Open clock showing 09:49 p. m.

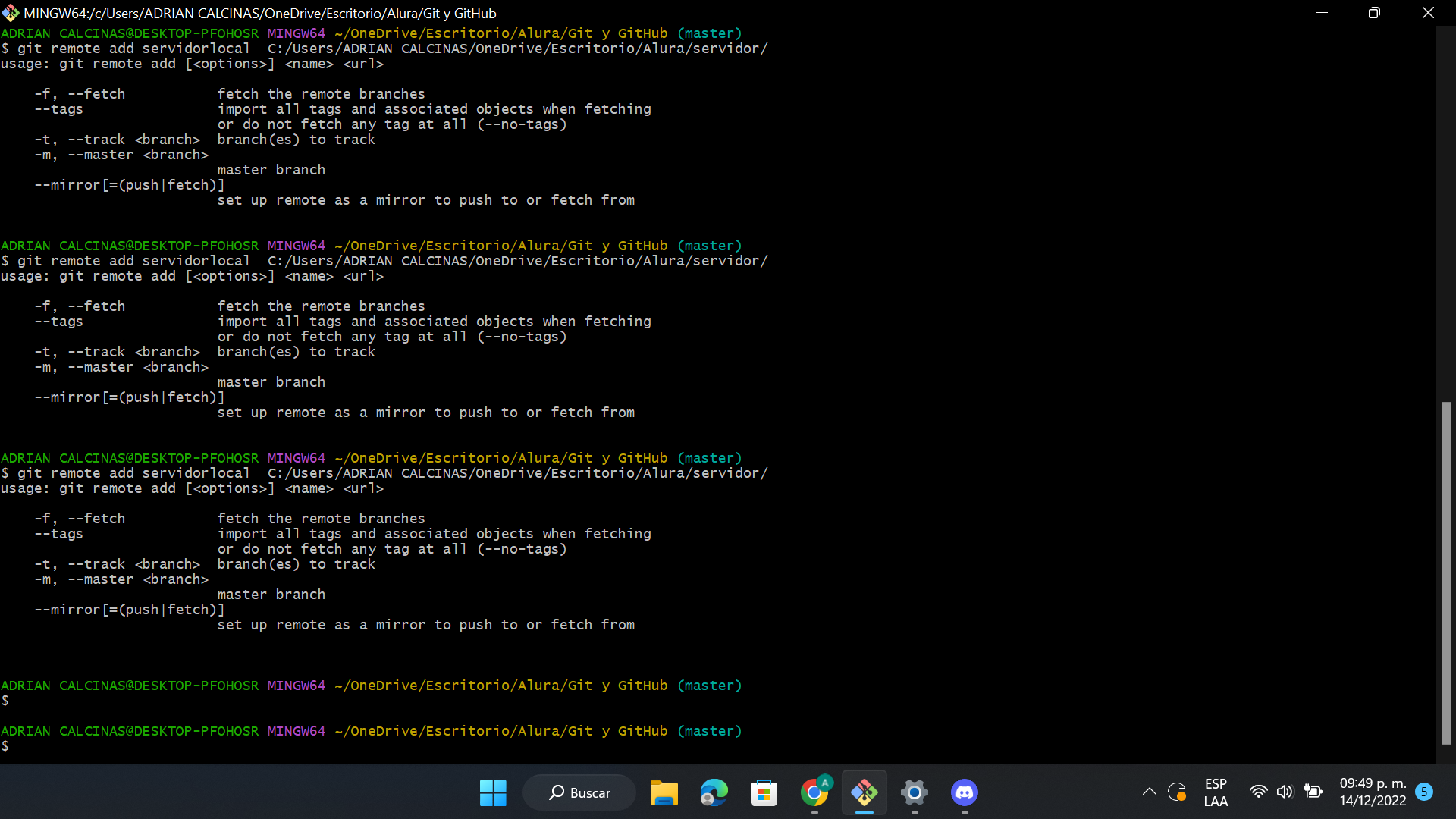pos(1373,792)
